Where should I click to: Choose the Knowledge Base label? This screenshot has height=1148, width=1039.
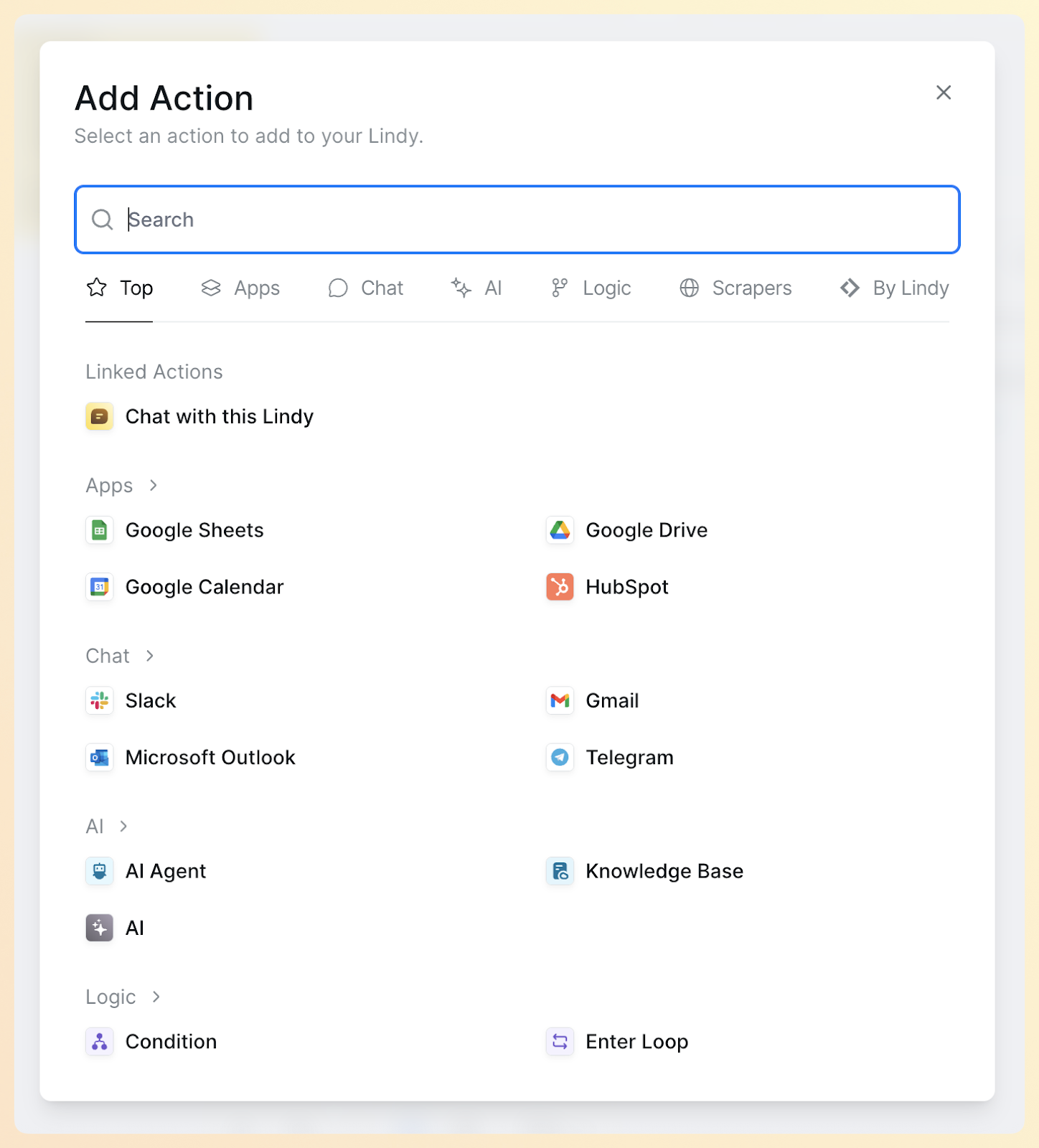(x=664, y=872)
